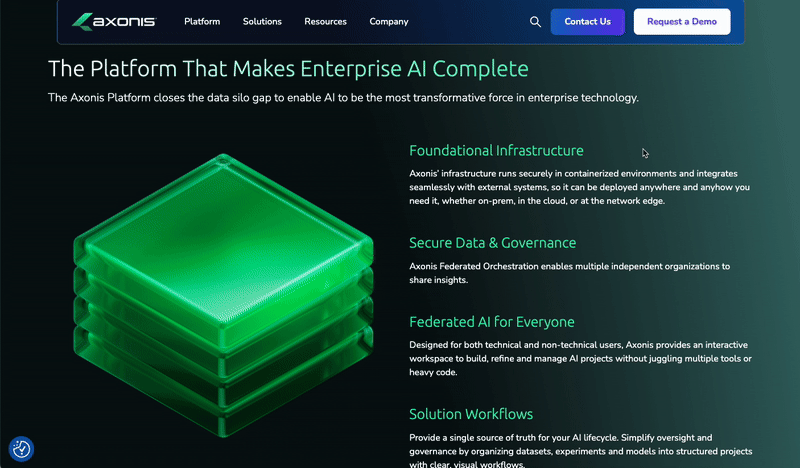The image size is (800, 468).
Task: Click the Contact Us button
Action: point(587,21)
